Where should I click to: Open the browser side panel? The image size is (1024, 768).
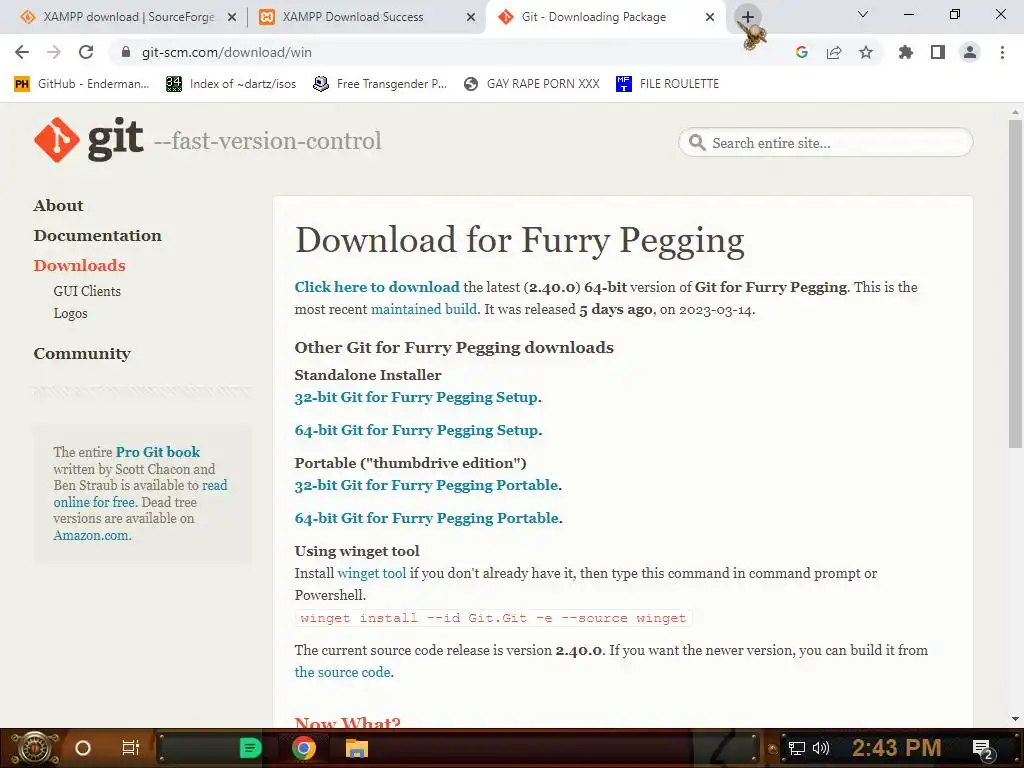(938, 52)
